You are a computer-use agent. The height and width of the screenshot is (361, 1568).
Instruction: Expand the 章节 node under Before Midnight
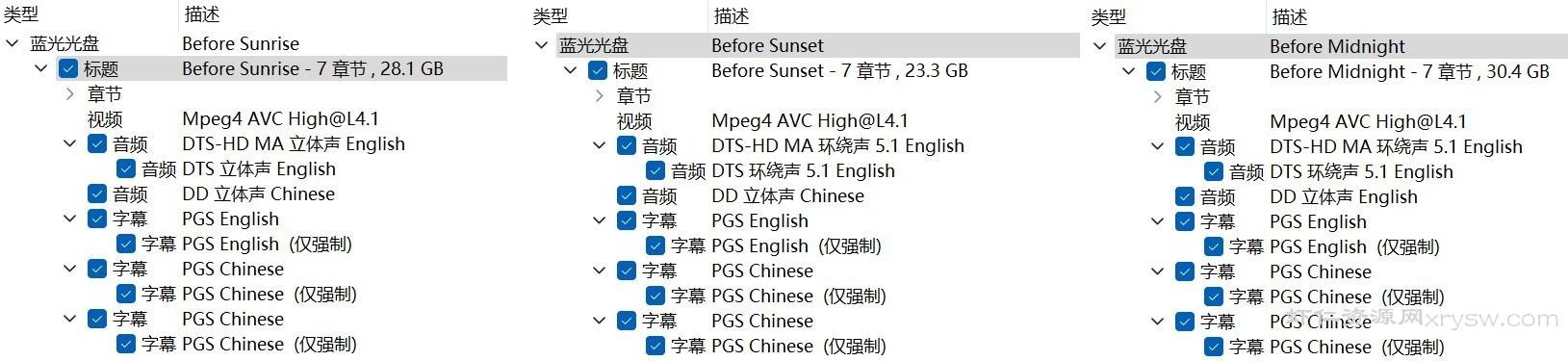coord(1157,97)
